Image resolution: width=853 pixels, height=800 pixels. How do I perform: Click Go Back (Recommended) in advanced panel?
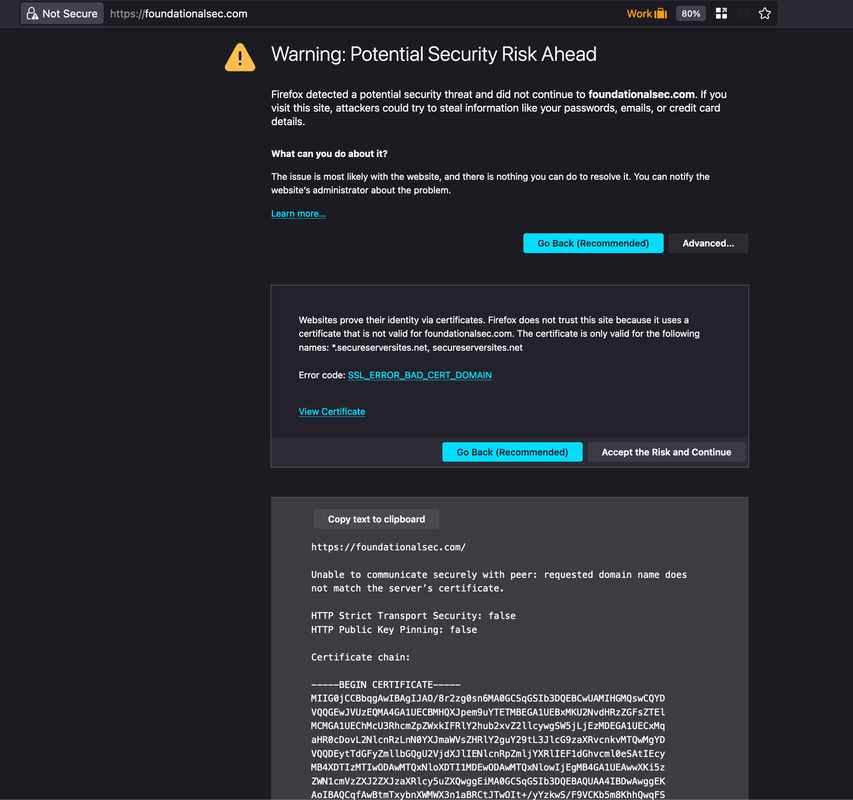pyautogui.click(x=512, y=452)
